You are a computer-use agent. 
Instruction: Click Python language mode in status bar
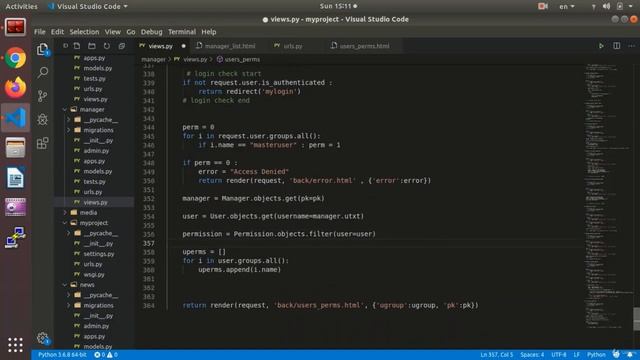(x=596, y=355)
